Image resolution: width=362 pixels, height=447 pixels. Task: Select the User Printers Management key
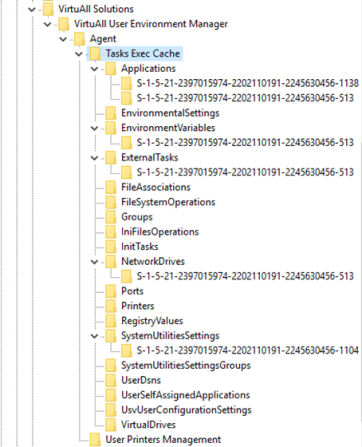click(x=163, y=440)
